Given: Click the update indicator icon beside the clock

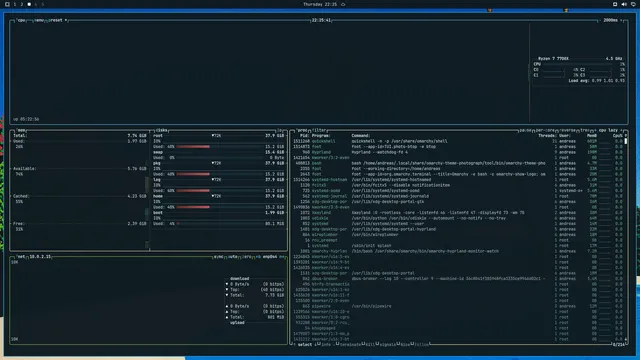Looking at the screenshot, I should click(343, 4).
